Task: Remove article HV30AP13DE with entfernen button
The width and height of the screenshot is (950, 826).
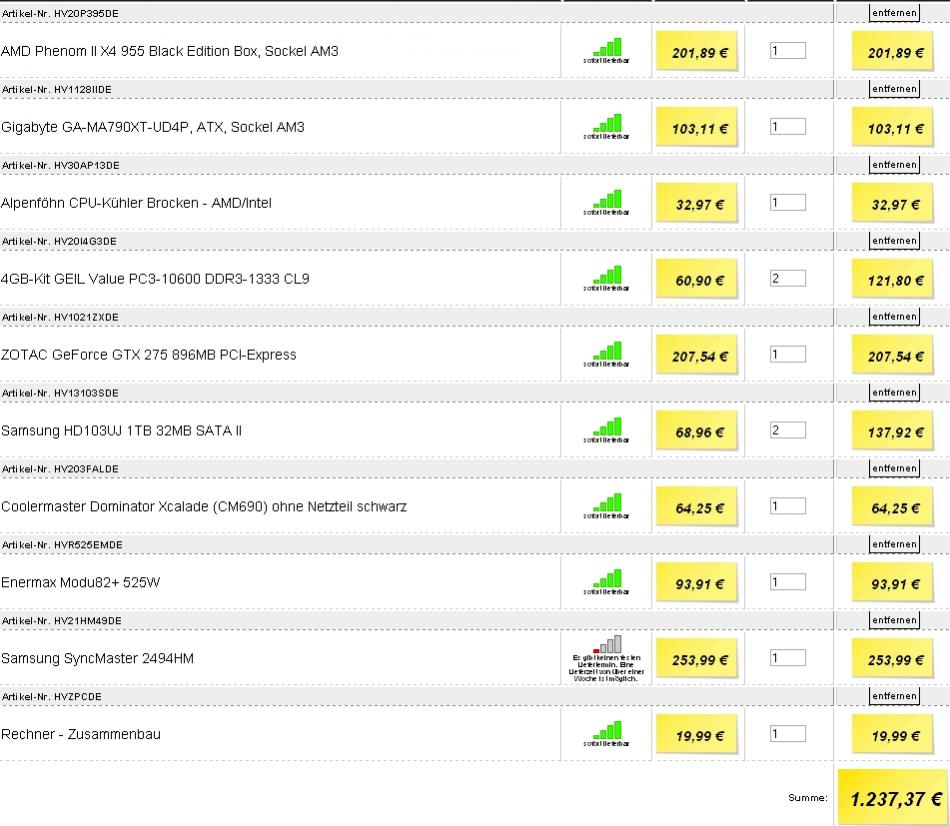Action: pos(894,164)
